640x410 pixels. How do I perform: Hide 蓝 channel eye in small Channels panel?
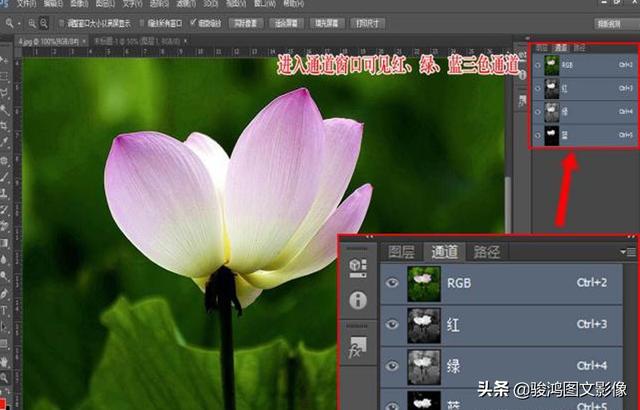[x=538, y=135]
